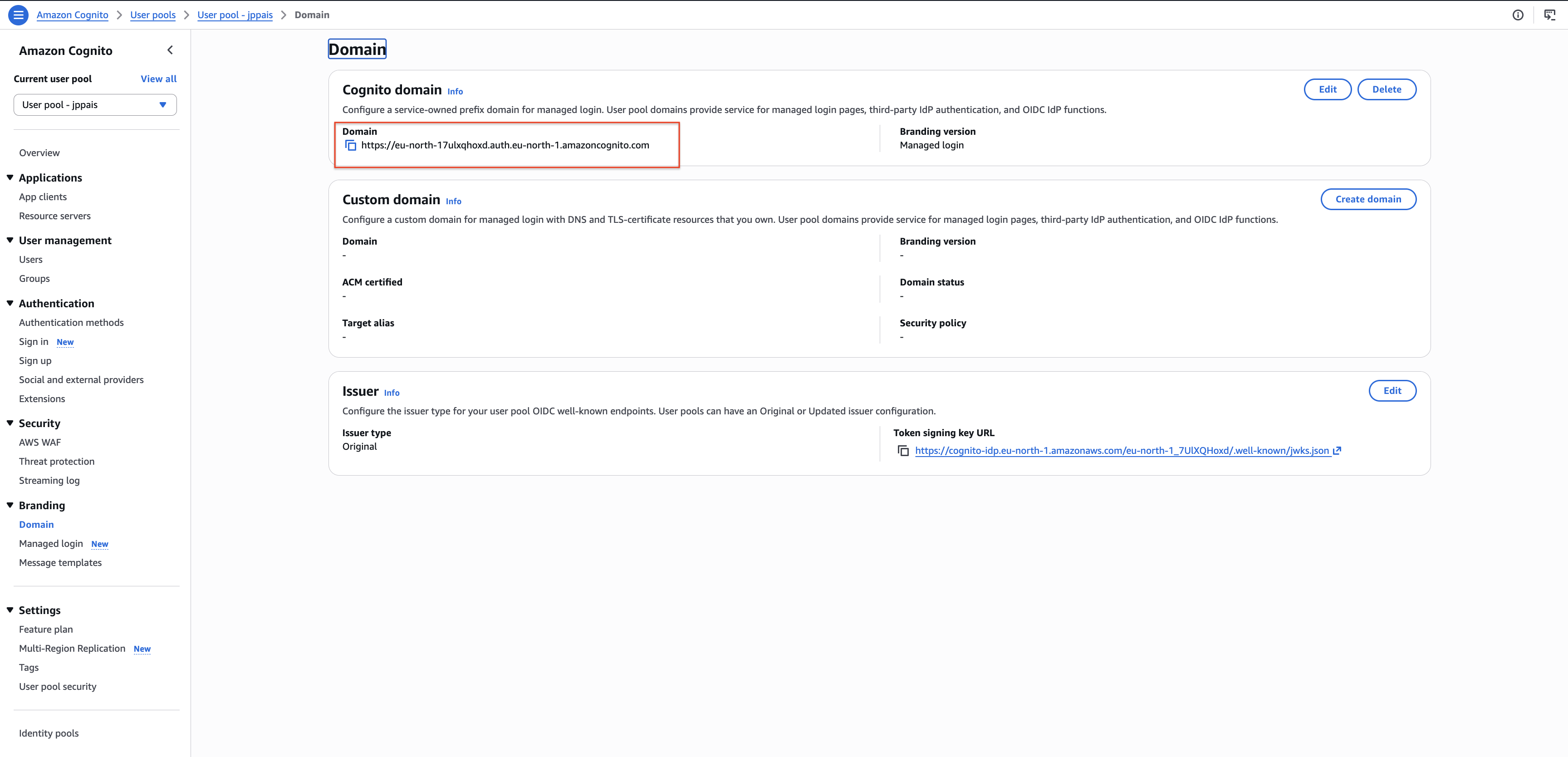Open Managed login in sidebar
This screenshot has height=757, width=1568.
pos(50,543)
